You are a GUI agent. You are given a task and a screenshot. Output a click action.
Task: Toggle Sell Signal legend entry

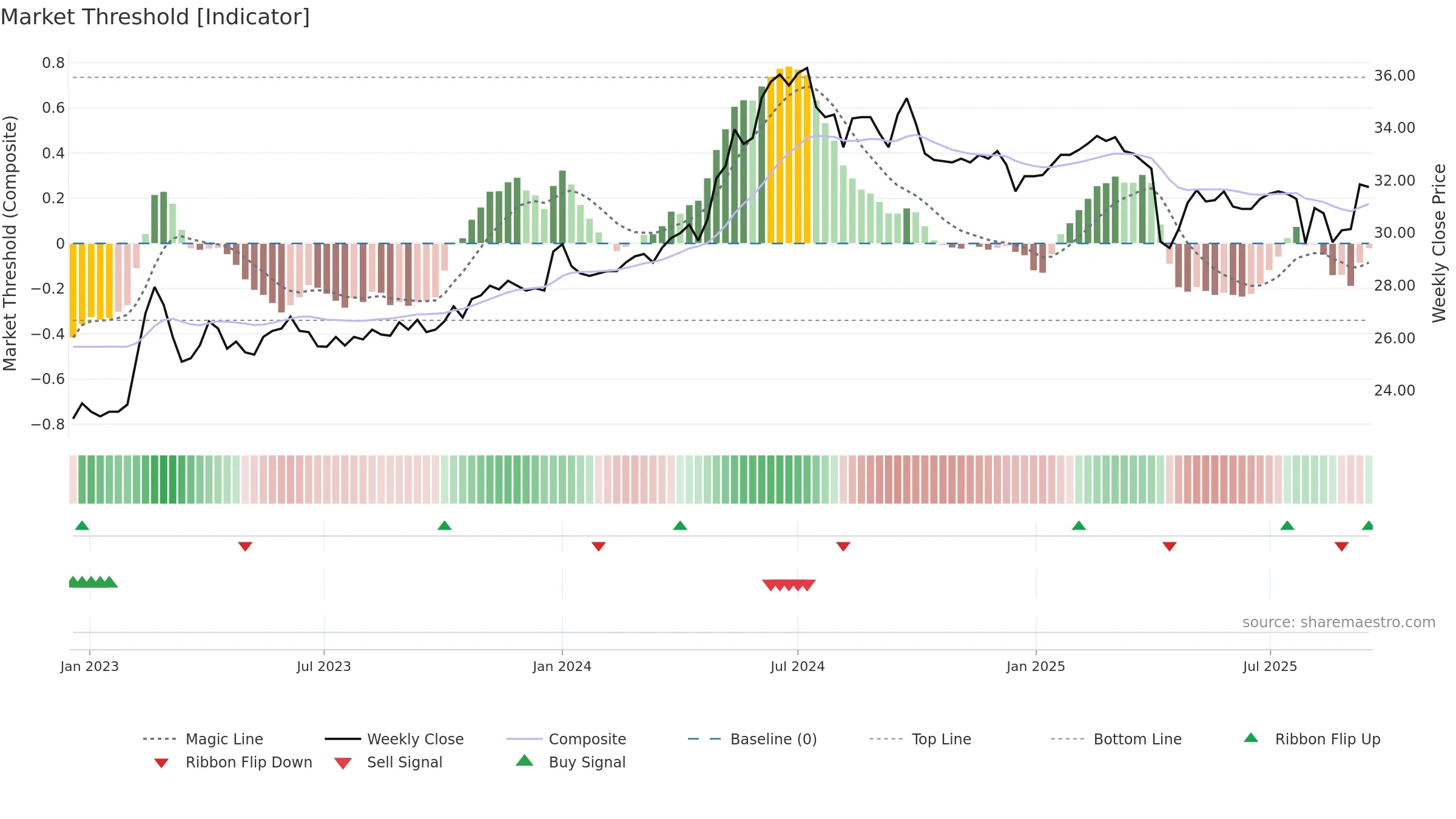[388, 762]
